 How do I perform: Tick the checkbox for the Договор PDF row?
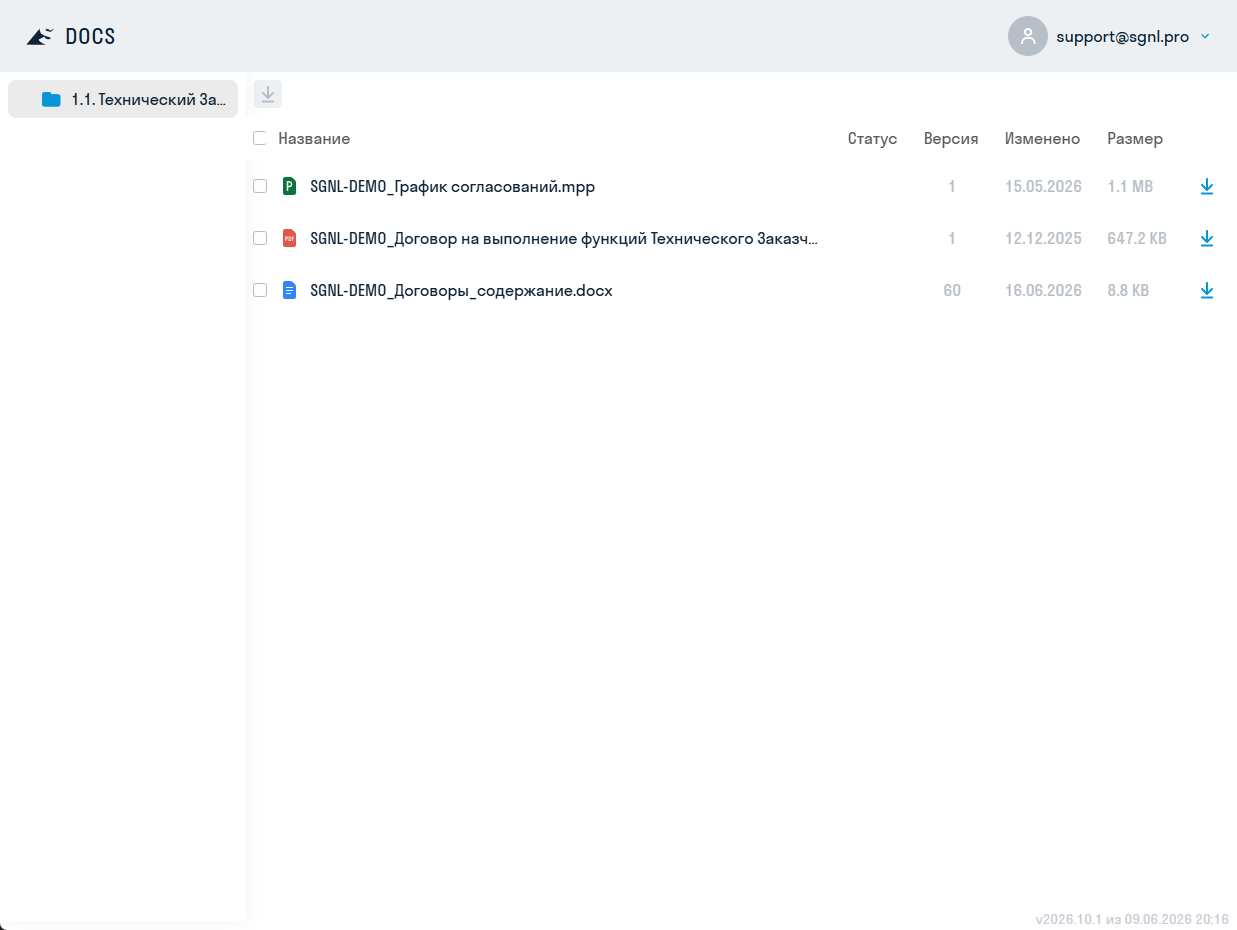pyautogui.click(x=260, y=238)
